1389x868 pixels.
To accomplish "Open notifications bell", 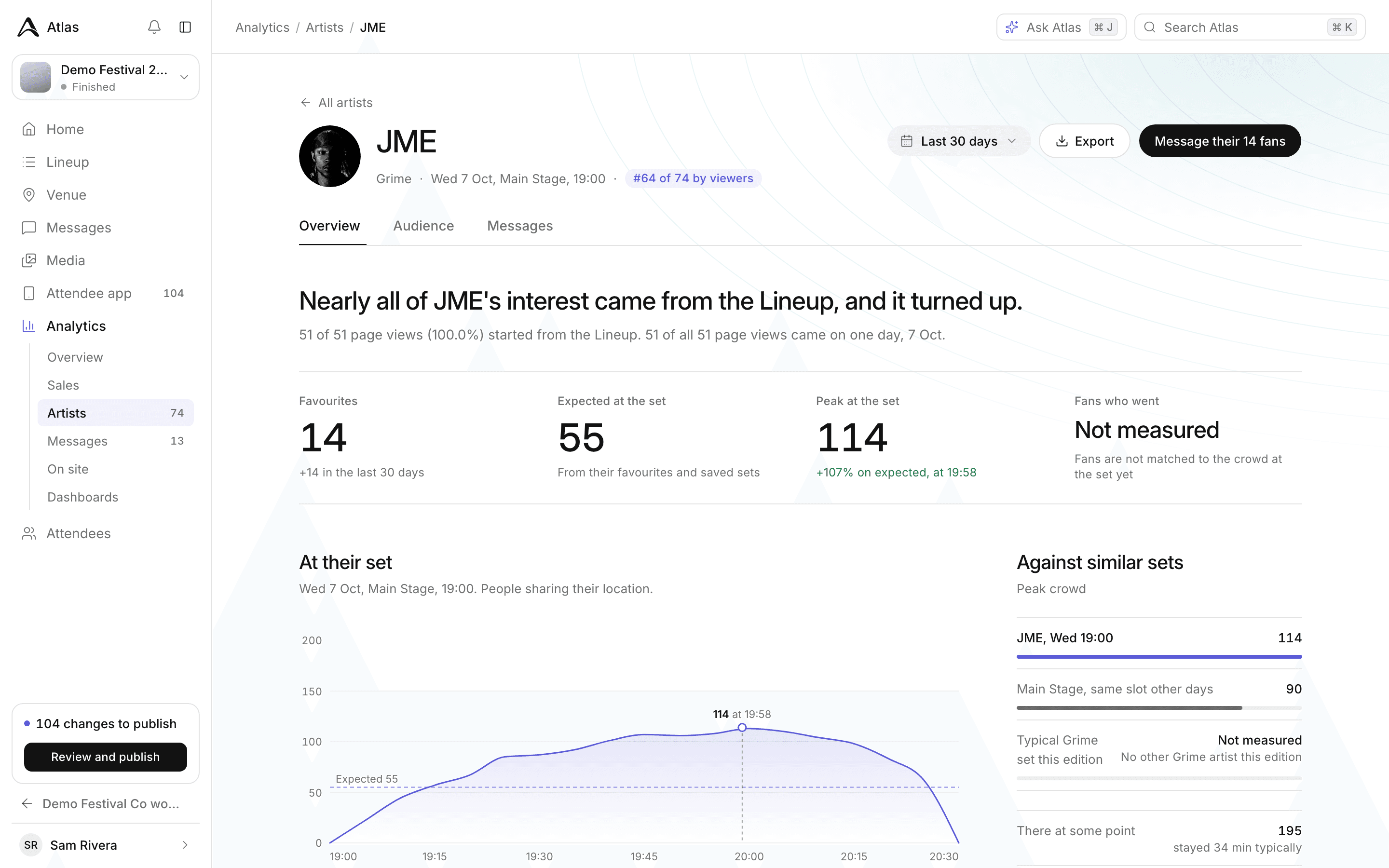I will click(154, 27).
